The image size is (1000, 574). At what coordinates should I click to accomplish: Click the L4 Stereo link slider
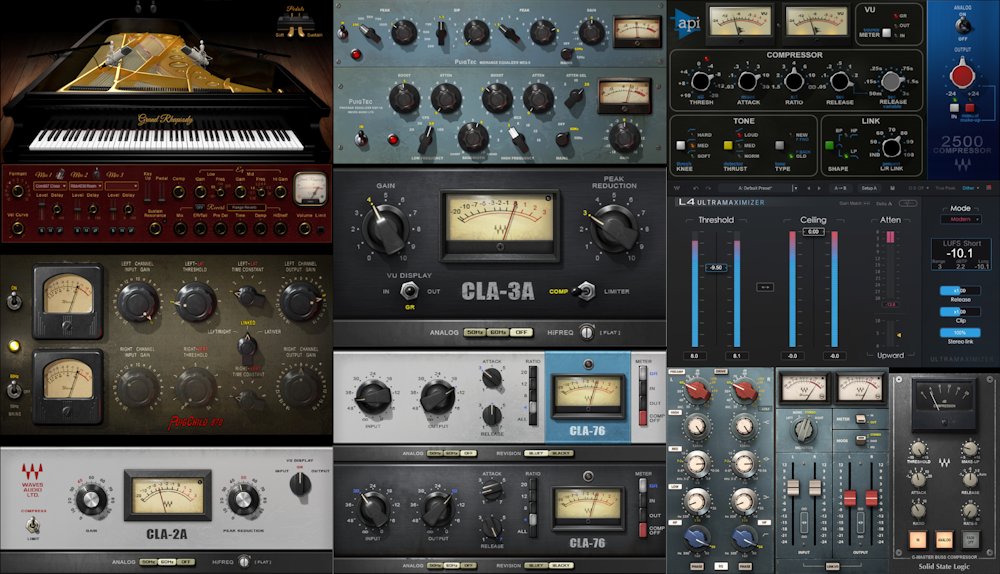960,333
